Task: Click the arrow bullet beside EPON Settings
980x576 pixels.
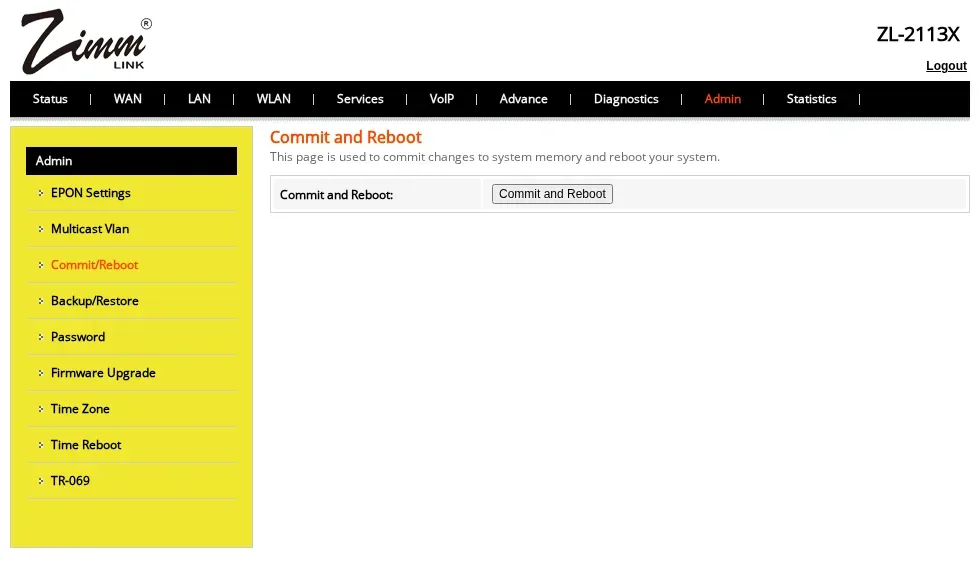Action: (x=41, y=193)
